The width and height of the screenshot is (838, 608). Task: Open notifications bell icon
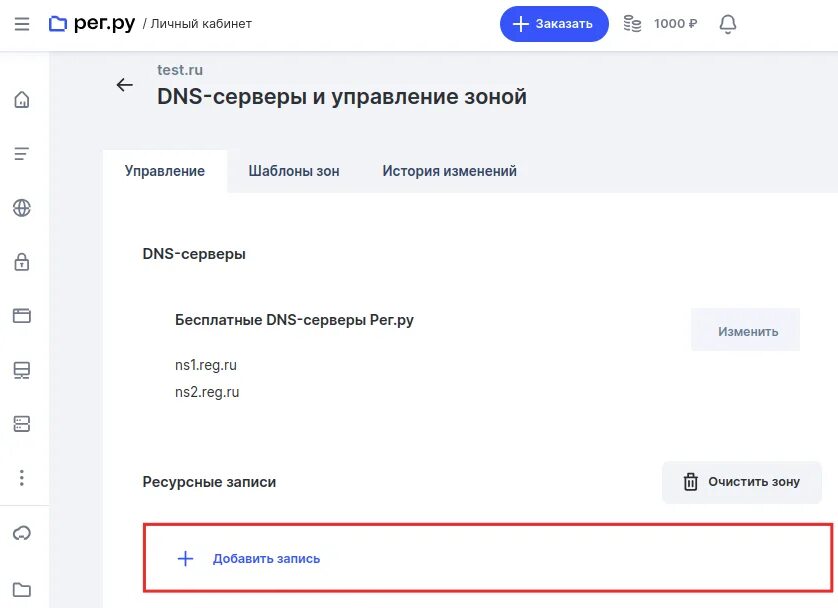(x=727, y=23)
